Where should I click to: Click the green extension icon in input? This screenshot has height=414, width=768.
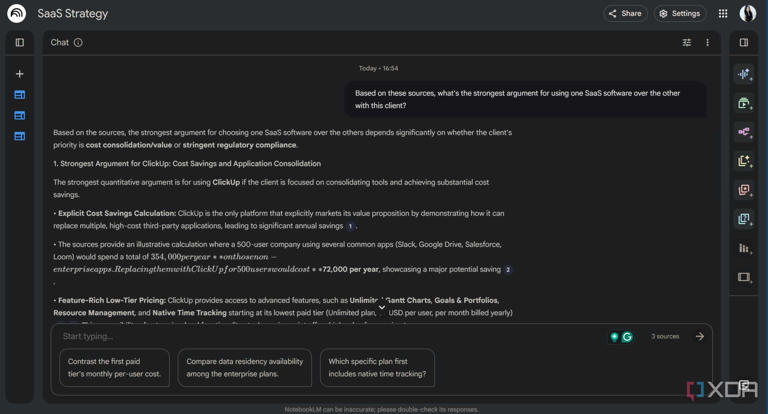coord(614,337)
